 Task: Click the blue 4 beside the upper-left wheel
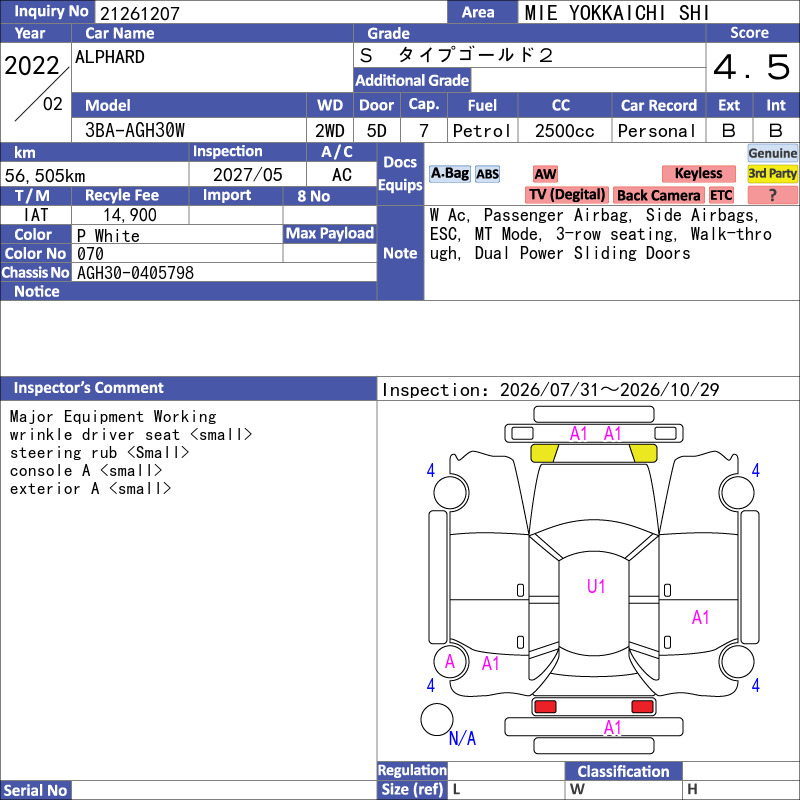point(431,470)
